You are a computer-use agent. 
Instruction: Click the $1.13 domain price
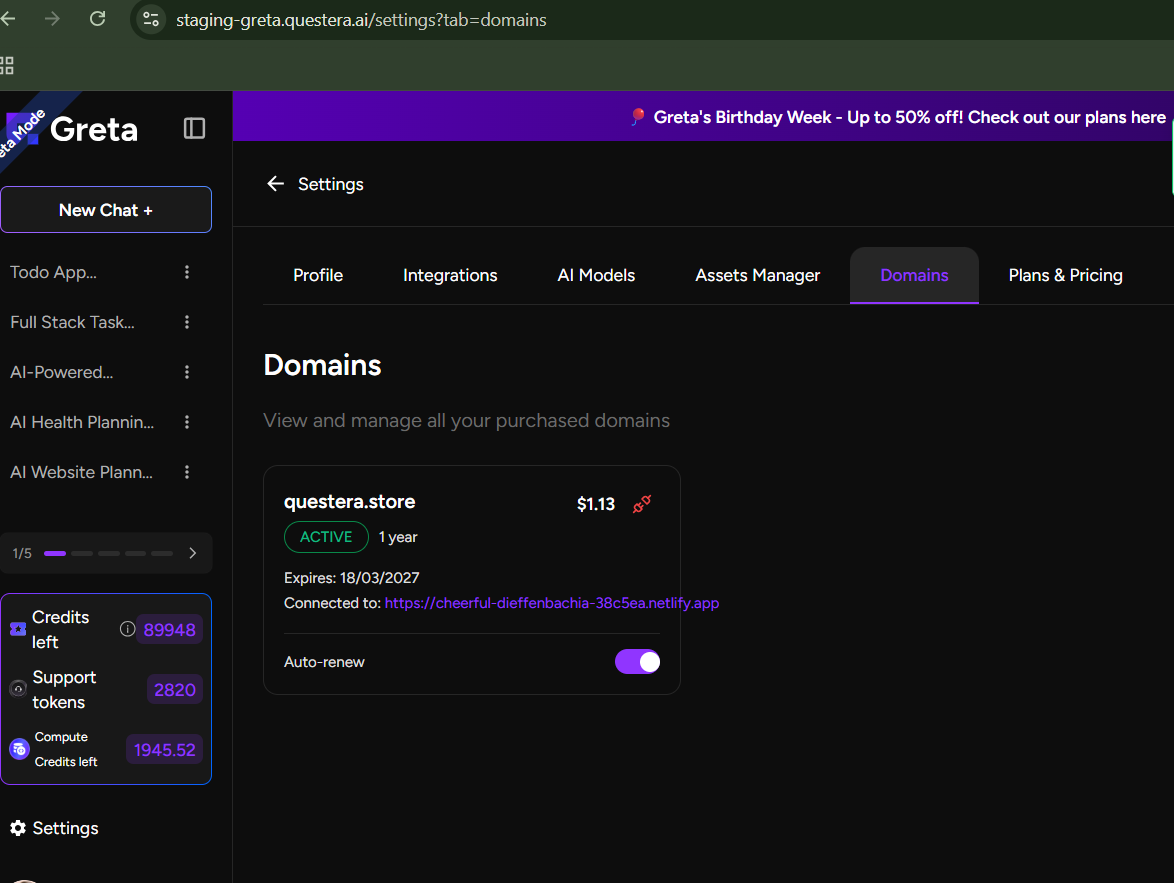coord(596,504)
